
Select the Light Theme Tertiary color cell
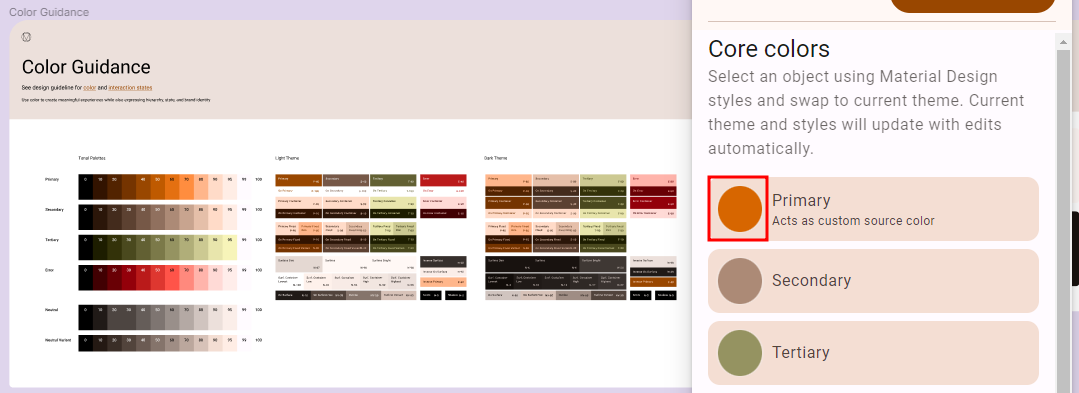click(x=393, y=180)
